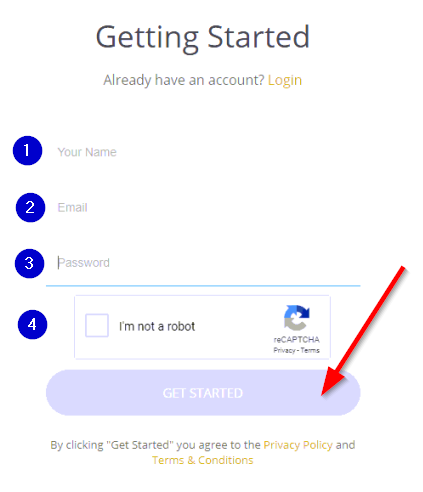This screenshot has width=423, height=492.
Task: Click the blue circle numbered 2
Action: [30, 207]
